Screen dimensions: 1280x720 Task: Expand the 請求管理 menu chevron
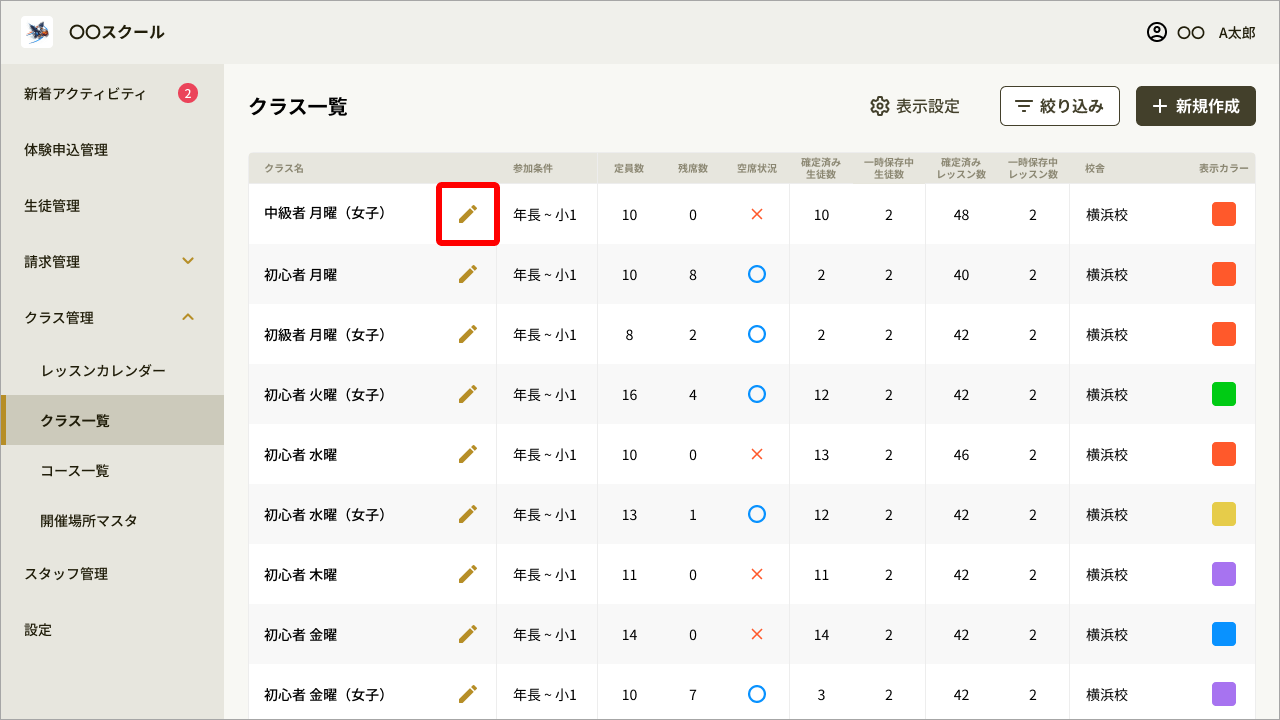coord(188,261)
